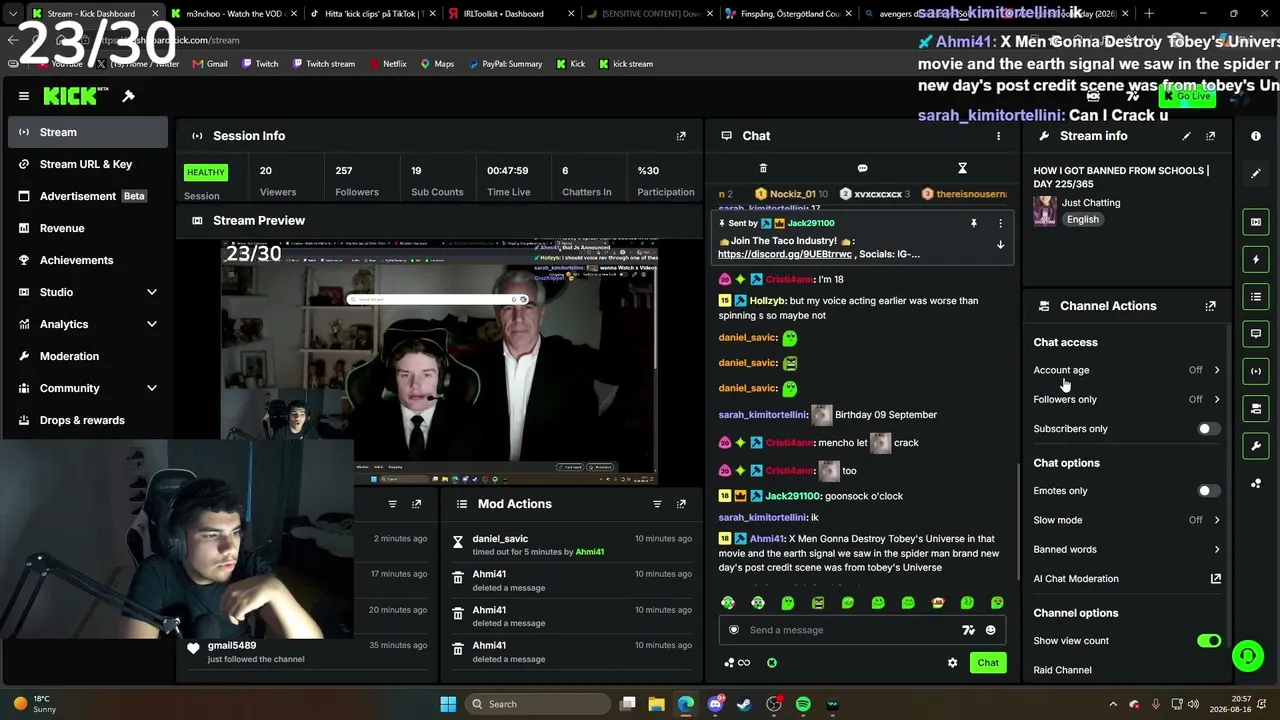This screenshot has width=1280, height=720.
Task: Open Followers only setting chevron
Action: (1217, 399)
